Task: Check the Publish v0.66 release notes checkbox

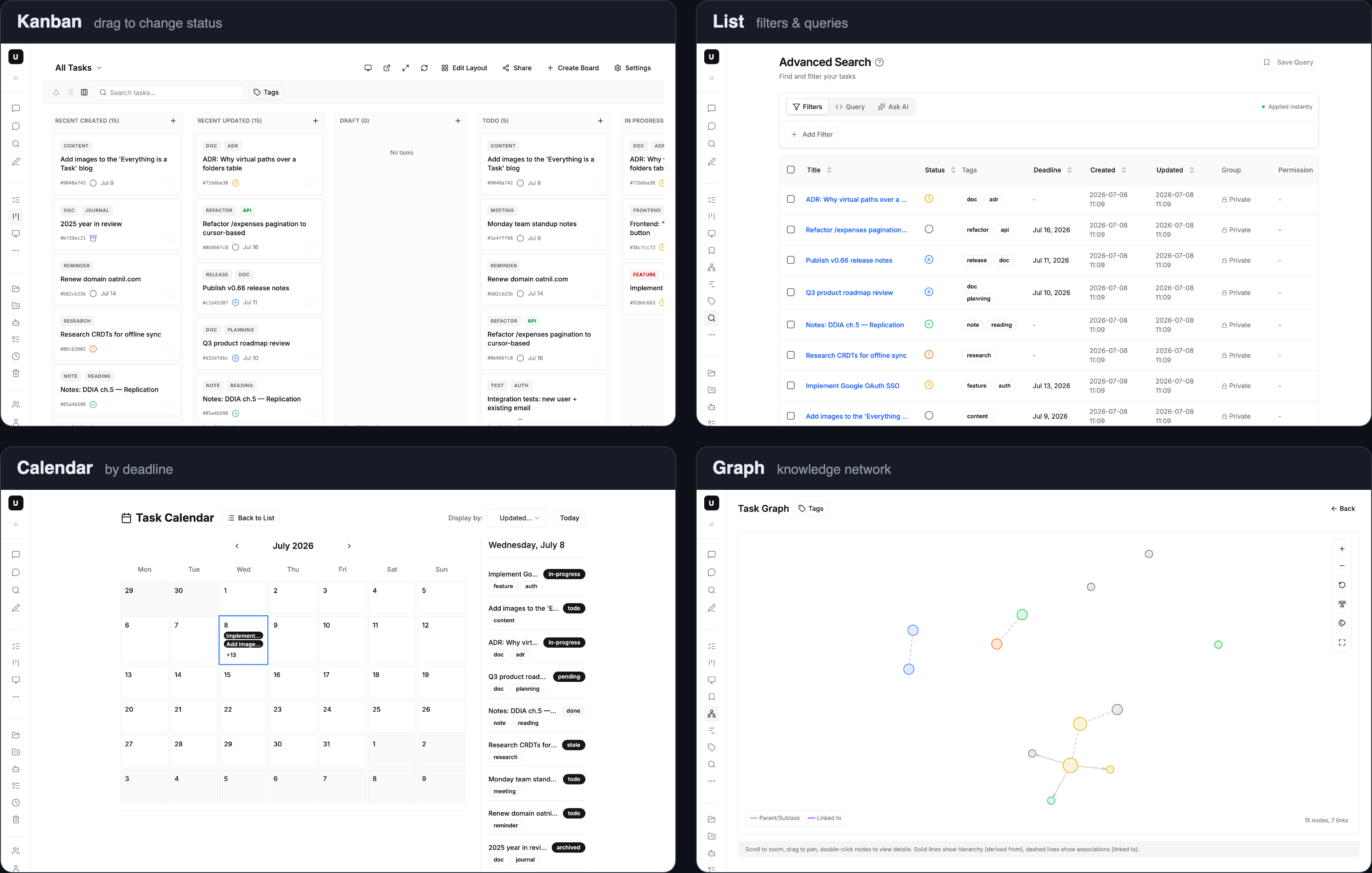Action: 791,260
